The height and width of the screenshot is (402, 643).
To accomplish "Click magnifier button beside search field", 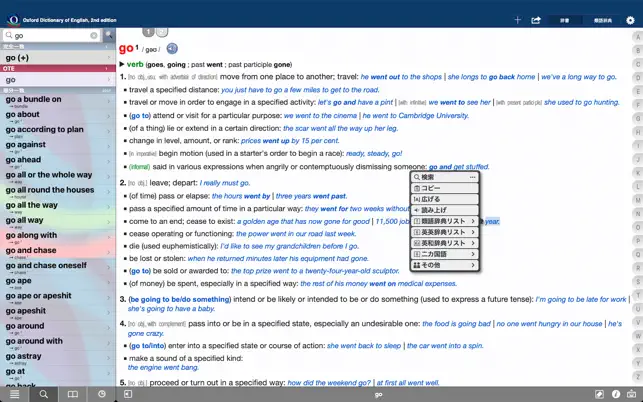I will pos(109,35).
